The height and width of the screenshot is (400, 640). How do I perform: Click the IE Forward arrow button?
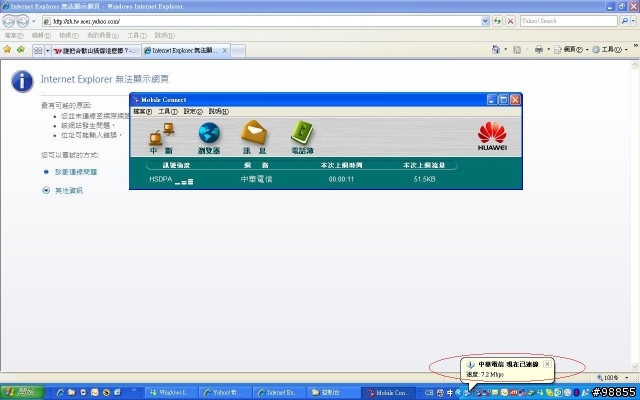(x=22, y=21)
